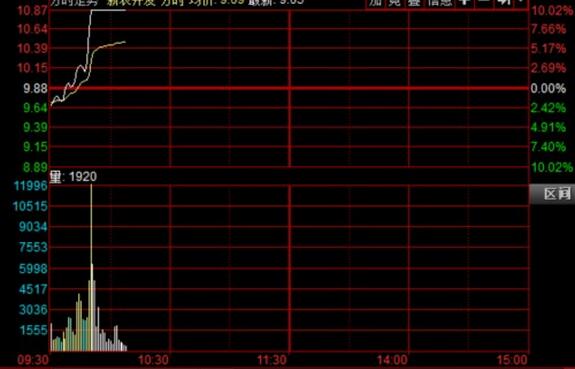Screen dimensions: 575x369
Task: Click the arrow icon beside the minus
Action: [504, 3]
